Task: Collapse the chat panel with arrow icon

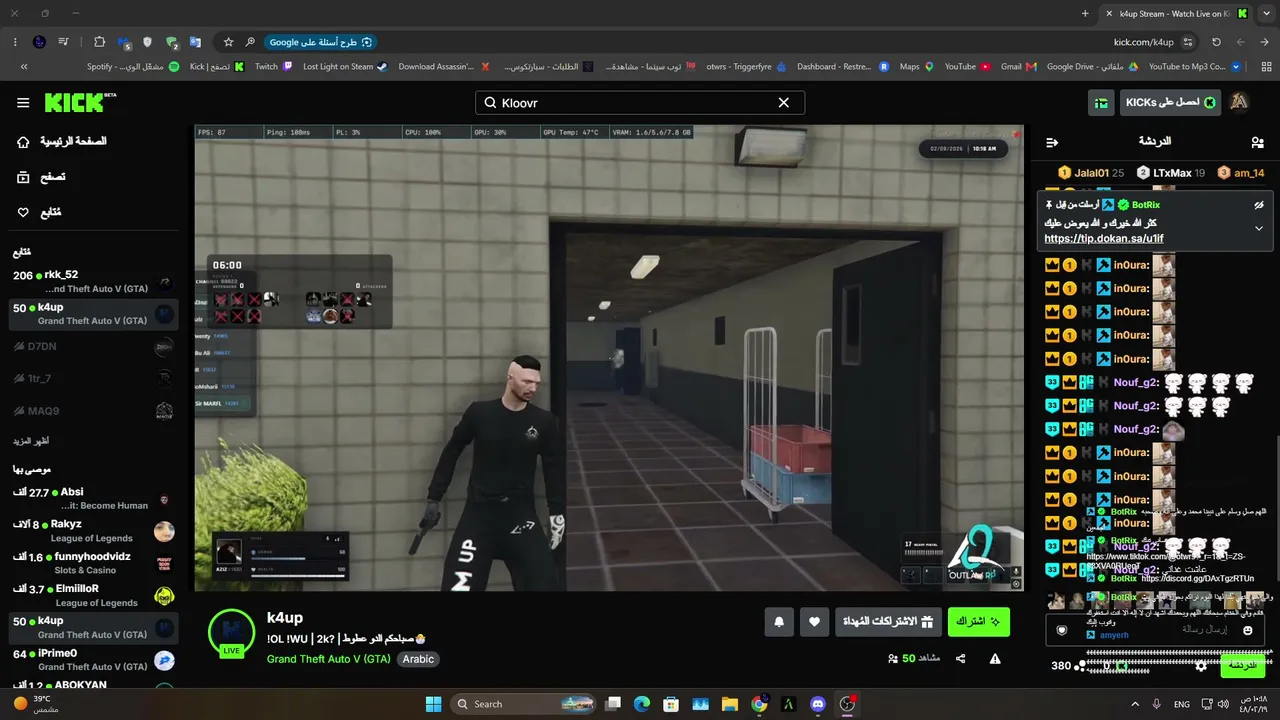Action: click(x=1051, y=143)
